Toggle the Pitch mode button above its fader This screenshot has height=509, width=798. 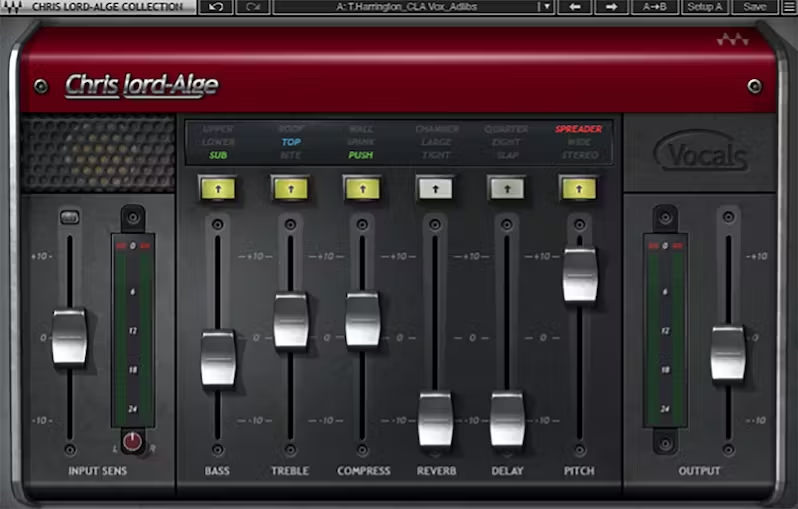point(579,189)
